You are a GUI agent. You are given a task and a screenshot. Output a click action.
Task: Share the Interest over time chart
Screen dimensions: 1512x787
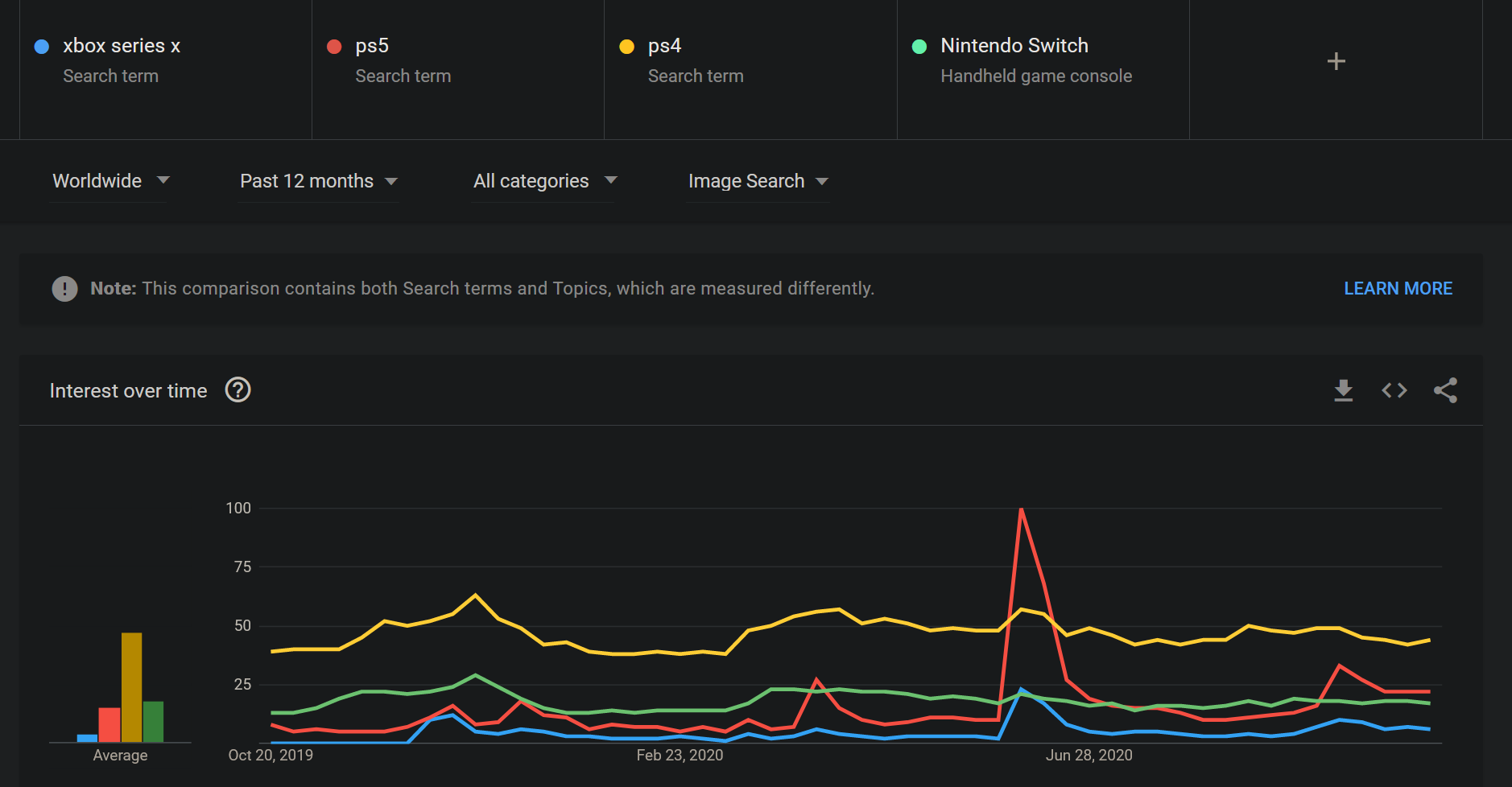[1445, 390]
